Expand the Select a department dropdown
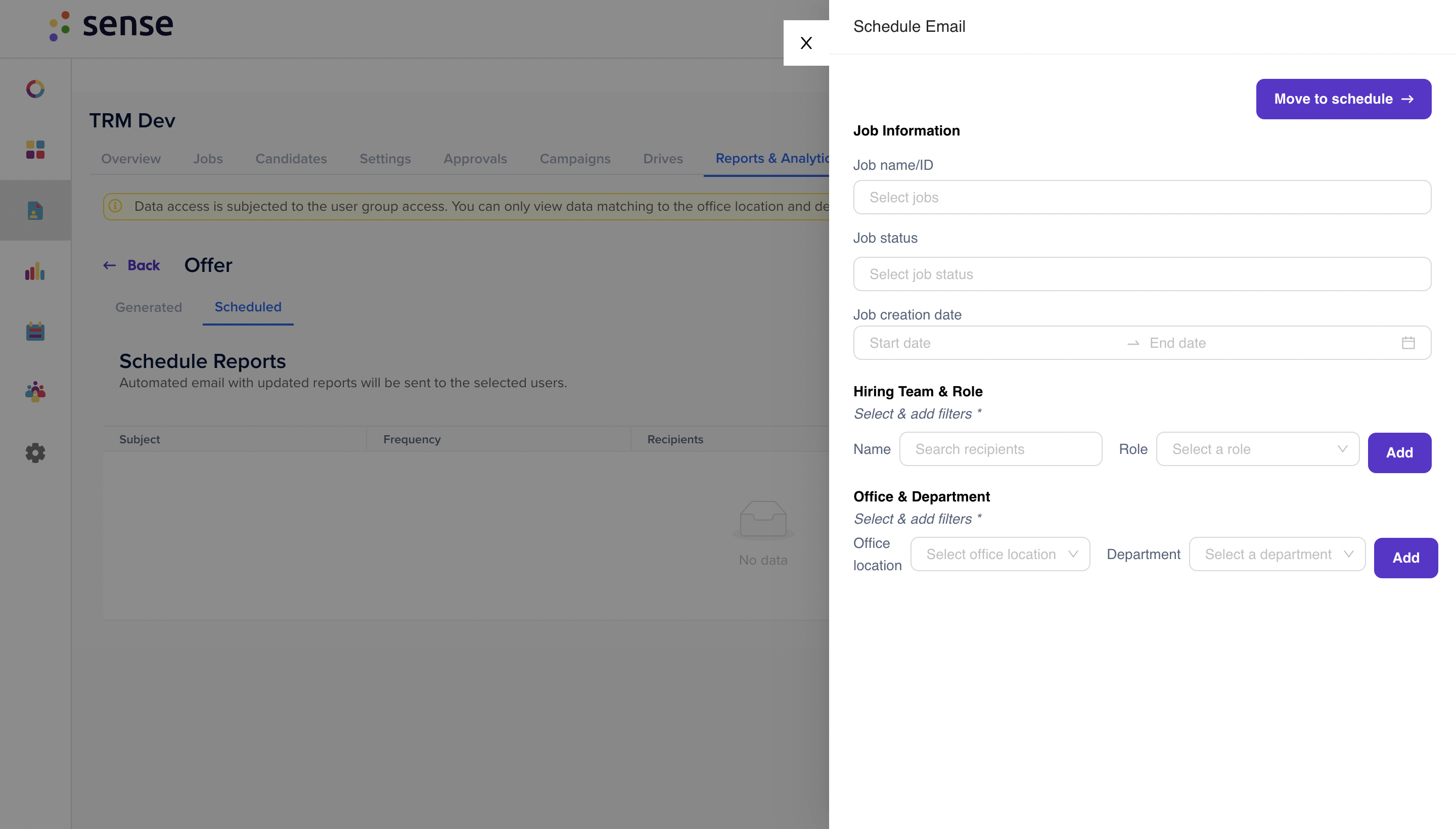 click(x=1277, y=554)
